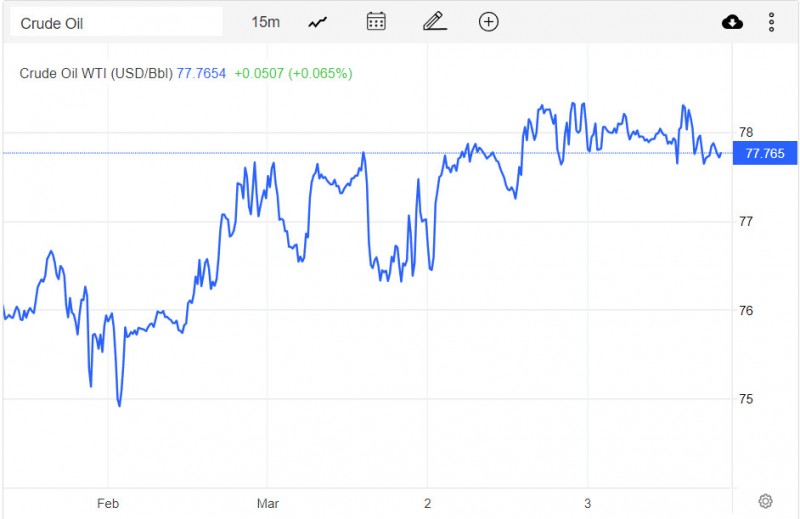Select the pencil drawing tool
The width and height of the screenshot is (800, 519).
[432, 22]
